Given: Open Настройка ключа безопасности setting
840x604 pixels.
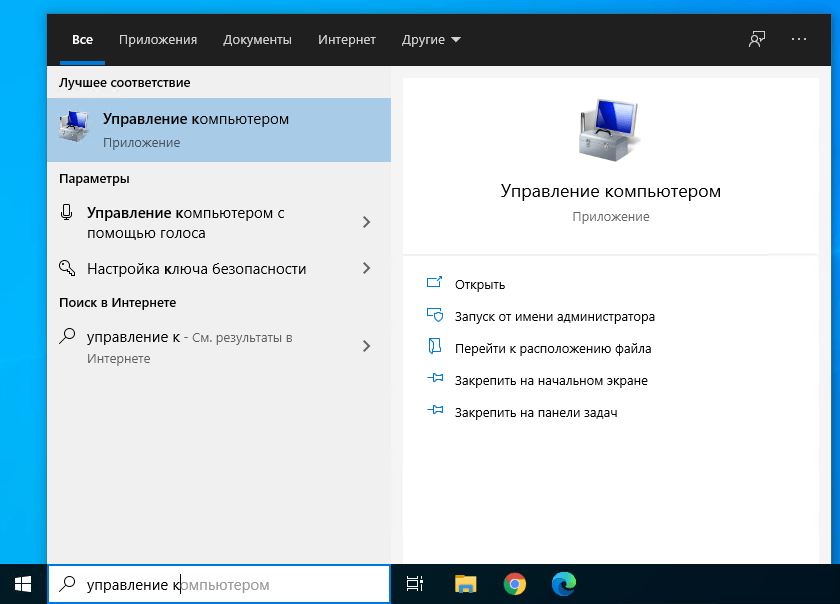Looking at the screenshot, I should pos(219,269).
